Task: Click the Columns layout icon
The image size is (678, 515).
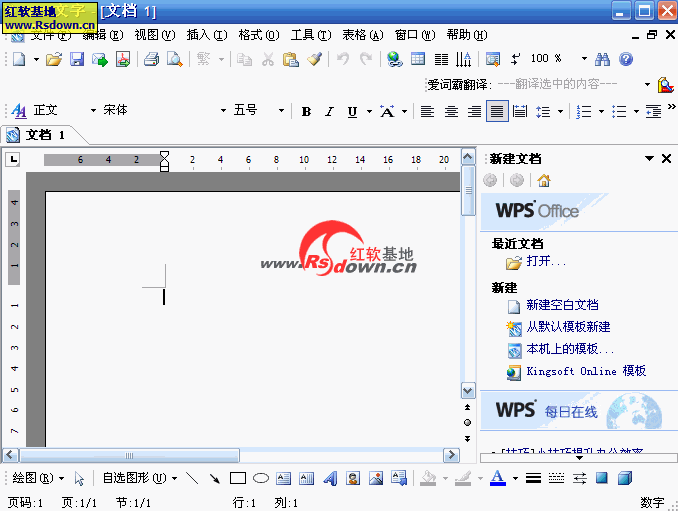Action: (441, 59)
